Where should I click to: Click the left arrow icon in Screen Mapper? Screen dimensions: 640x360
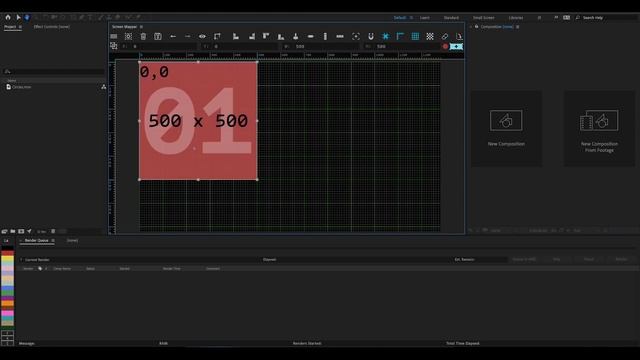(173, 36)
